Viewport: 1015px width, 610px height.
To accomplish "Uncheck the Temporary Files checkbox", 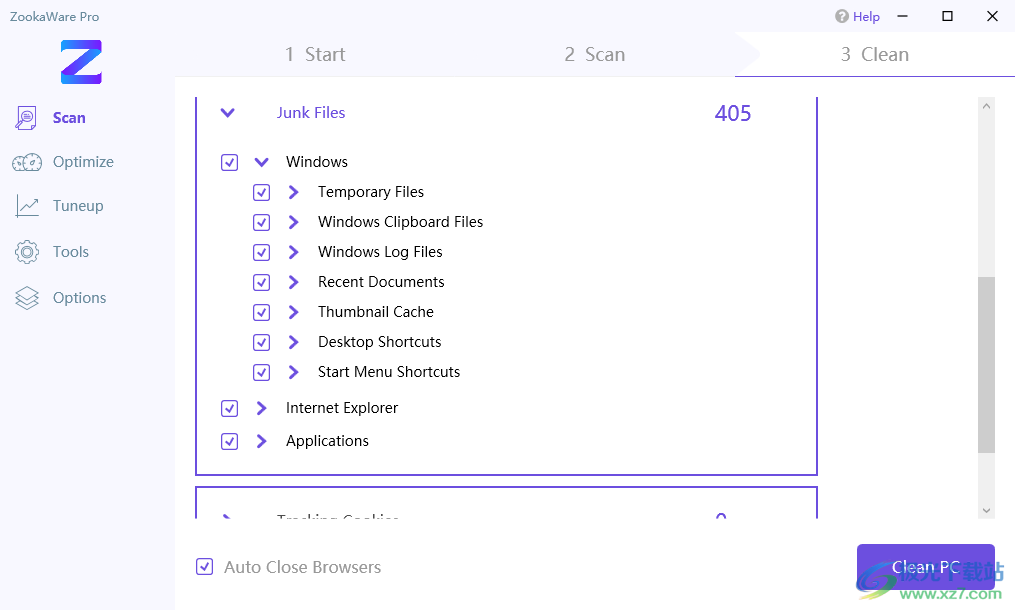I will [x=261, y=192].
